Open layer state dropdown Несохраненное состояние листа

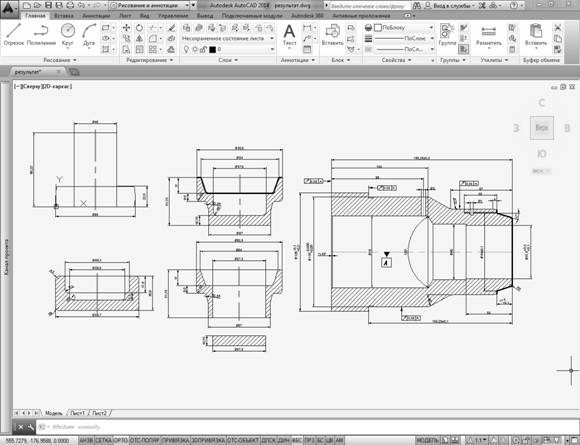click(228, 38)
